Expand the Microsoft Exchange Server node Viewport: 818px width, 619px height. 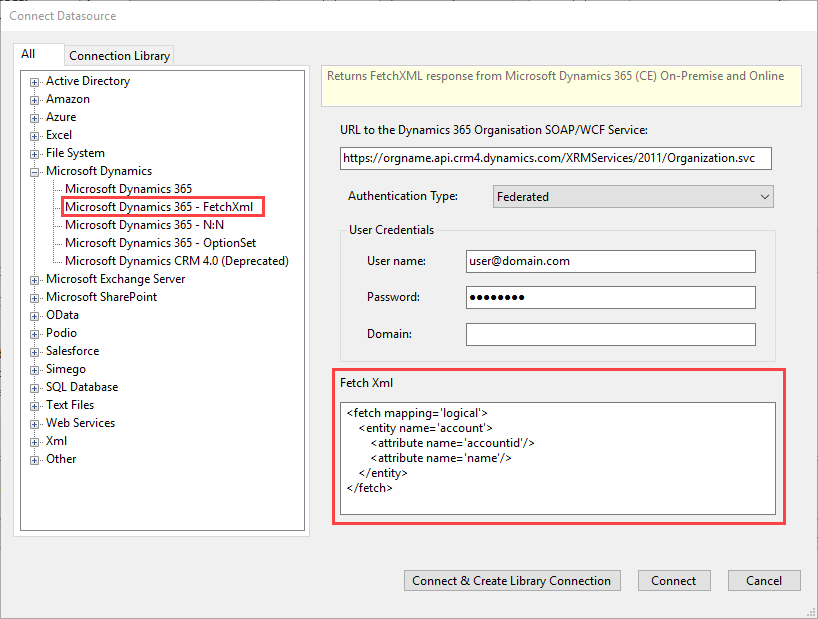(34, 280)
